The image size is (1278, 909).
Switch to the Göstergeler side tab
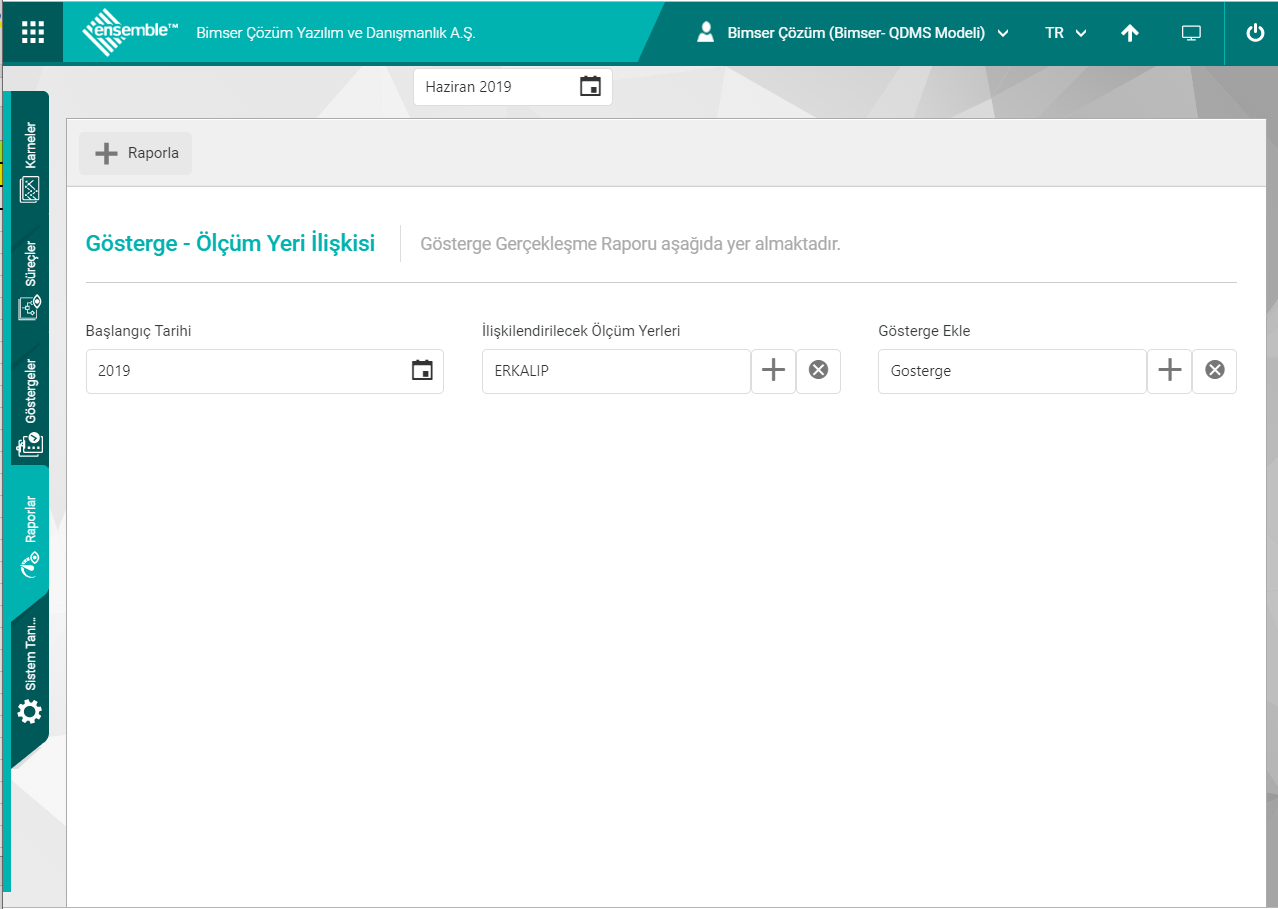click(x=30, y=405)
